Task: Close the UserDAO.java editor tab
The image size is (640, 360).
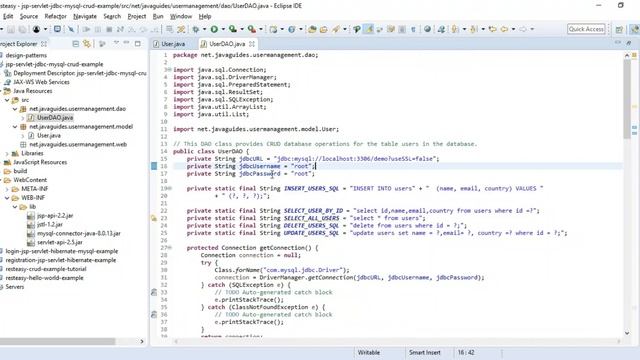Action: point(252,44)
